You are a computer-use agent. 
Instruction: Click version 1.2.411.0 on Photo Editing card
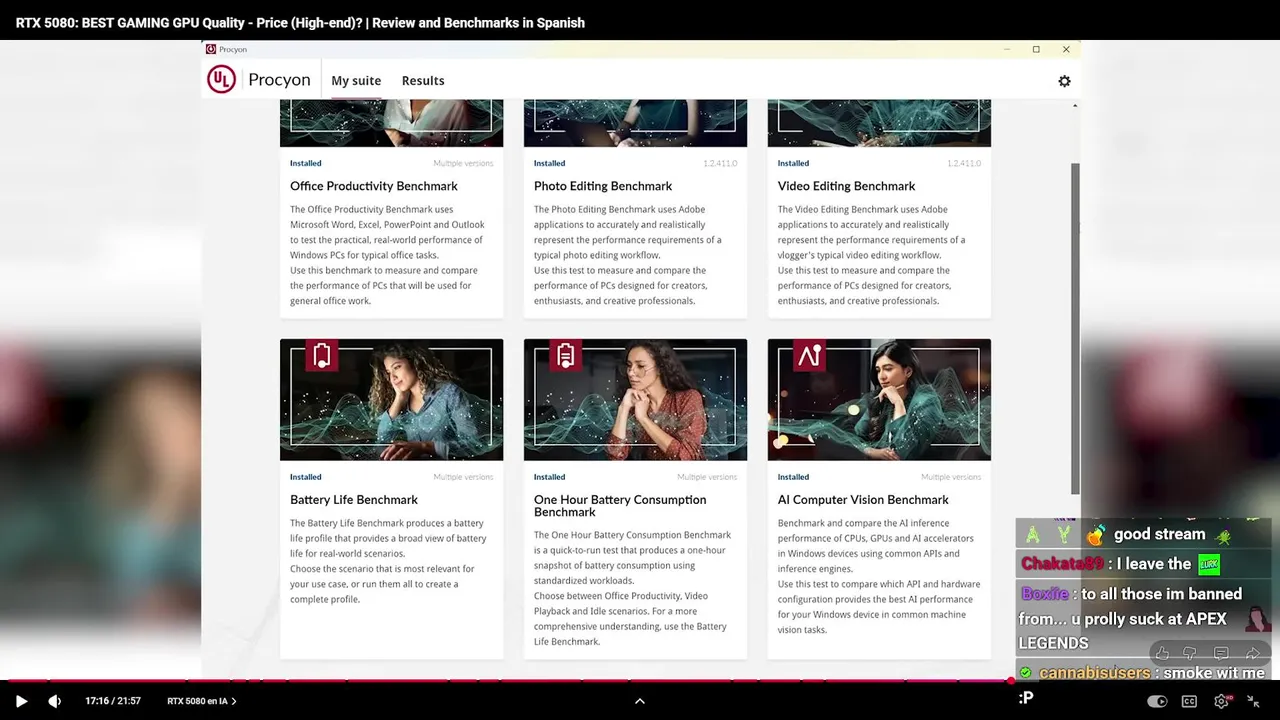tap(720, 163)
